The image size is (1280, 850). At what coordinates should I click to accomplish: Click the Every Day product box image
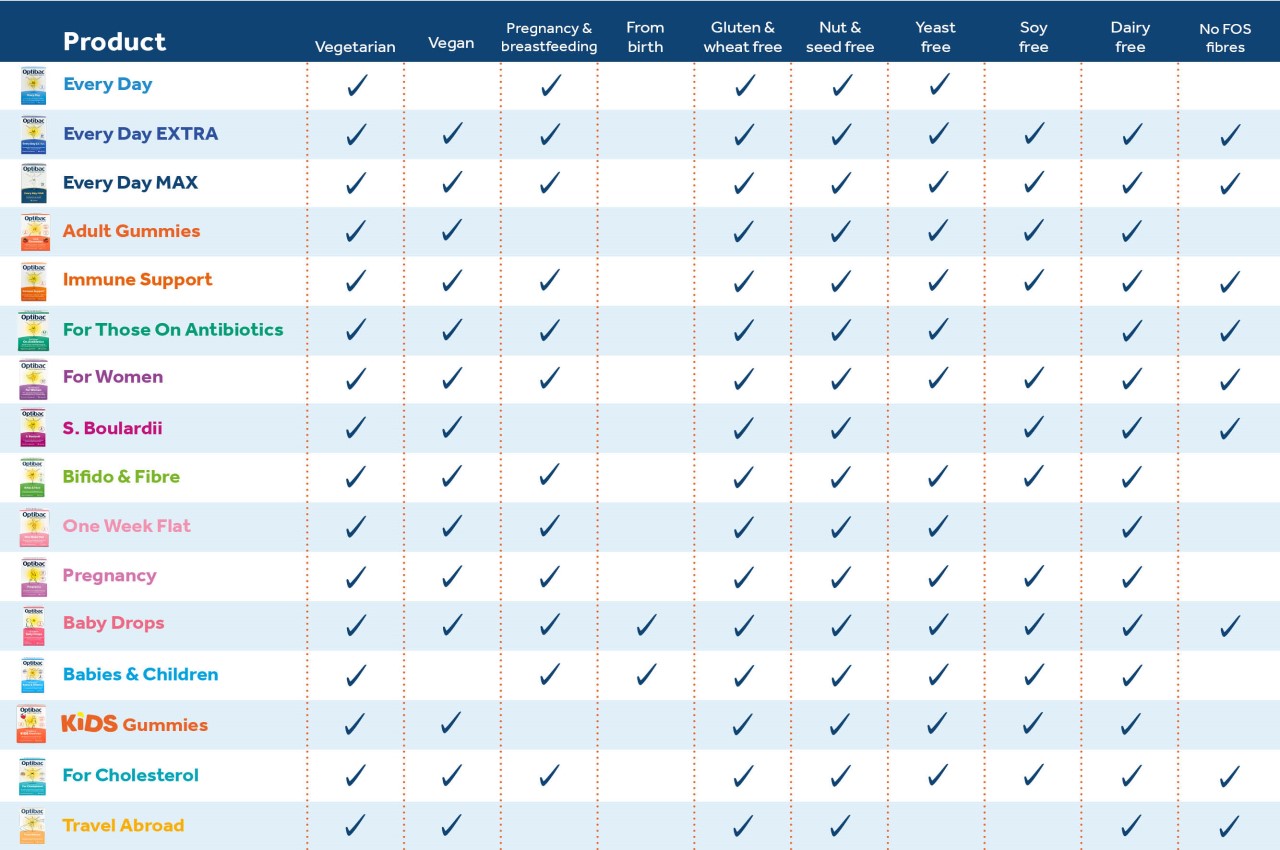pyautogui.click(x=33, y=85)
